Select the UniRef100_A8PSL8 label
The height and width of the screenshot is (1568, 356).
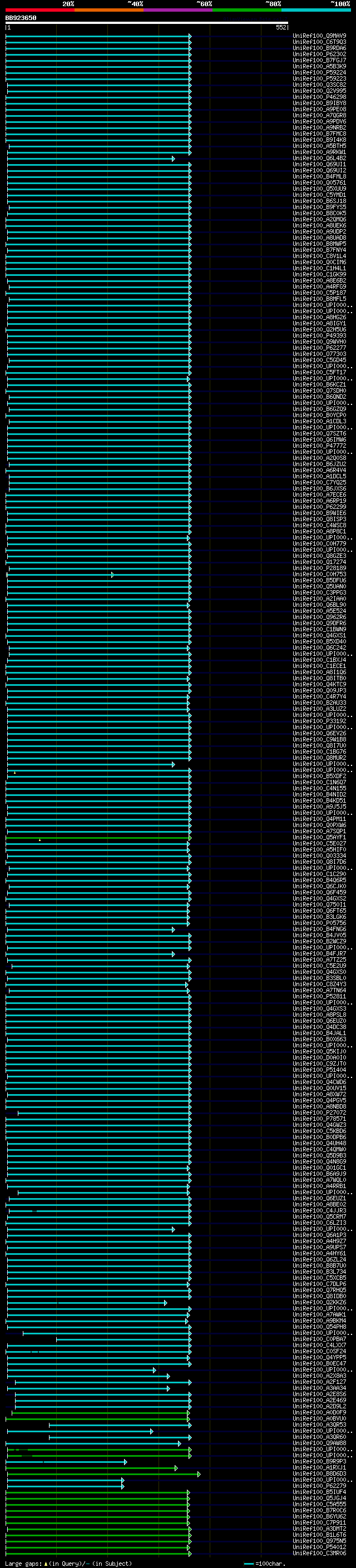(319, 1015)
